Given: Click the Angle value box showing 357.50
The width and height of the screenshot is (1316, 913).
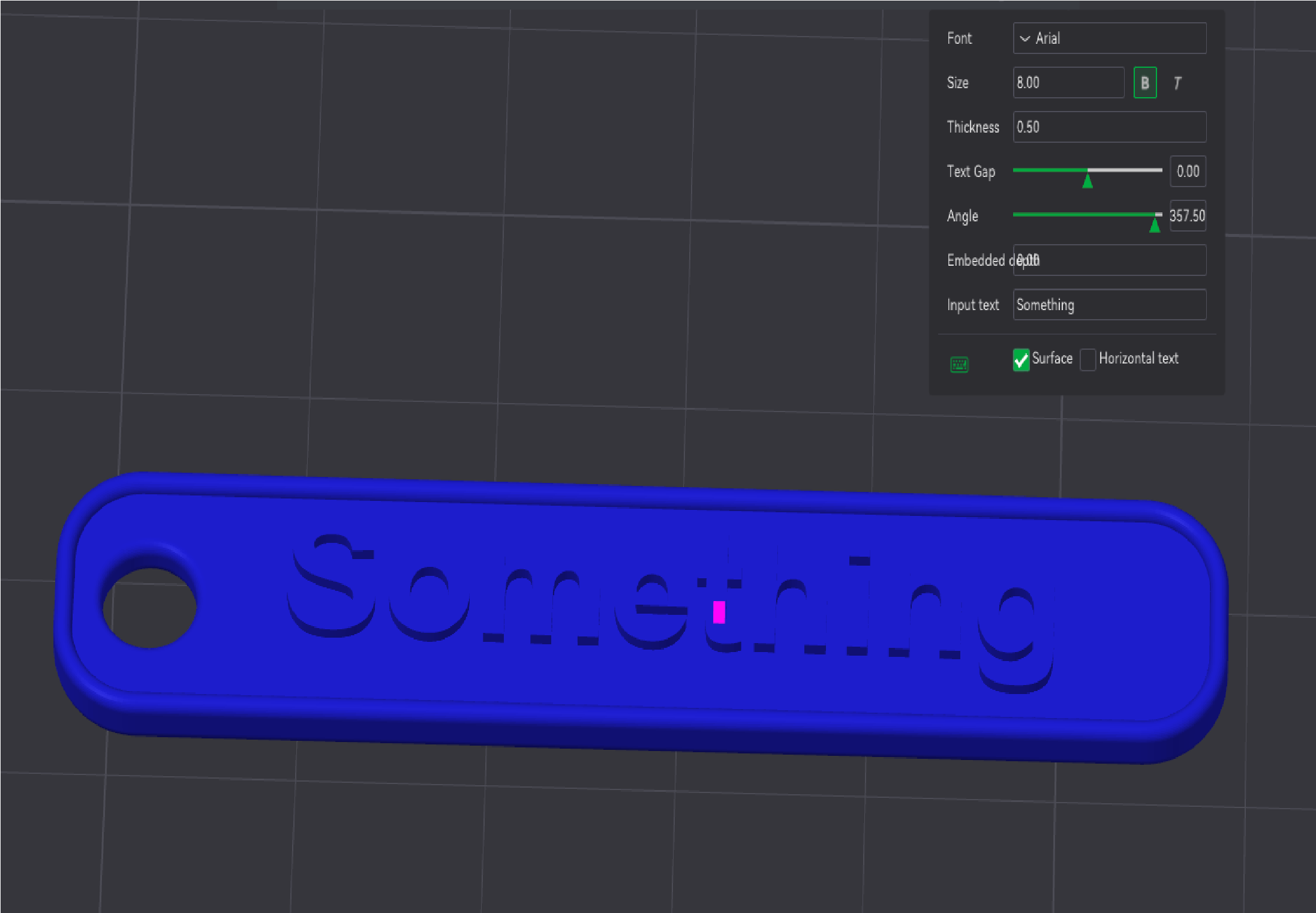Looking at the screenshot, I should (x=1188, y=216).
